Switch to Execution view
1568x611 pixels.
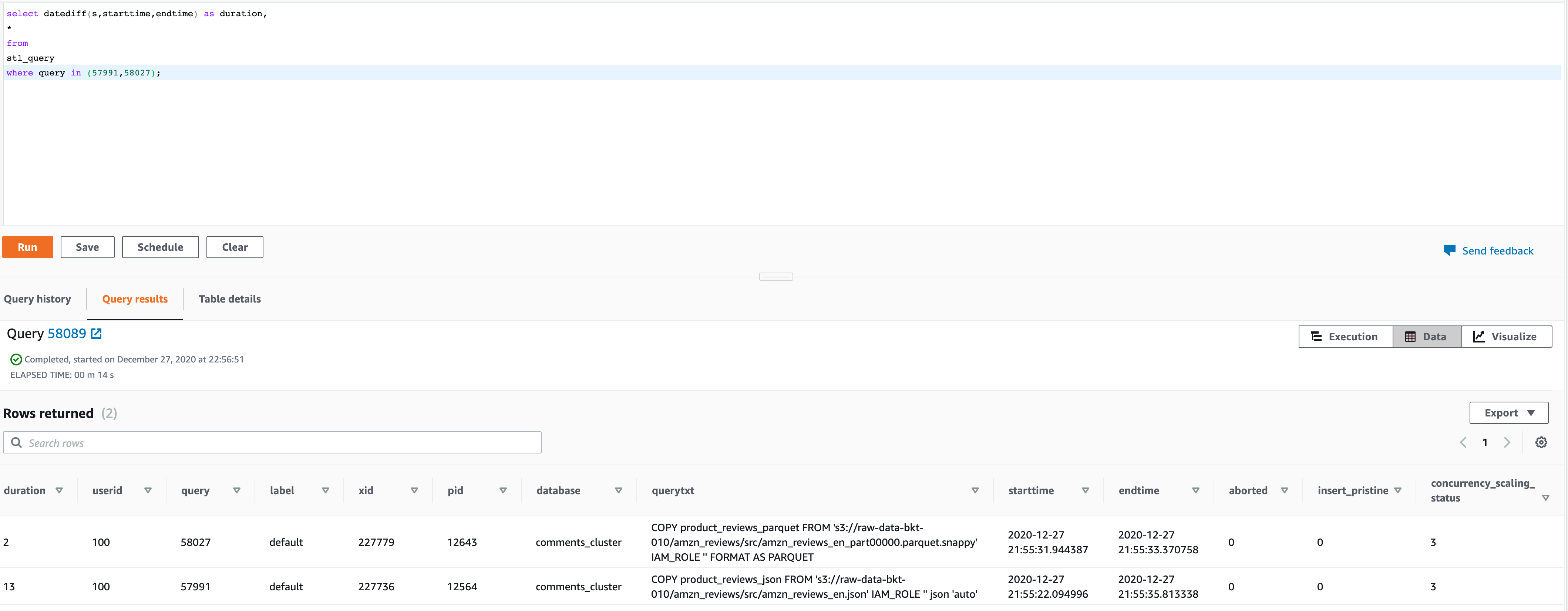pos(1345,337)
